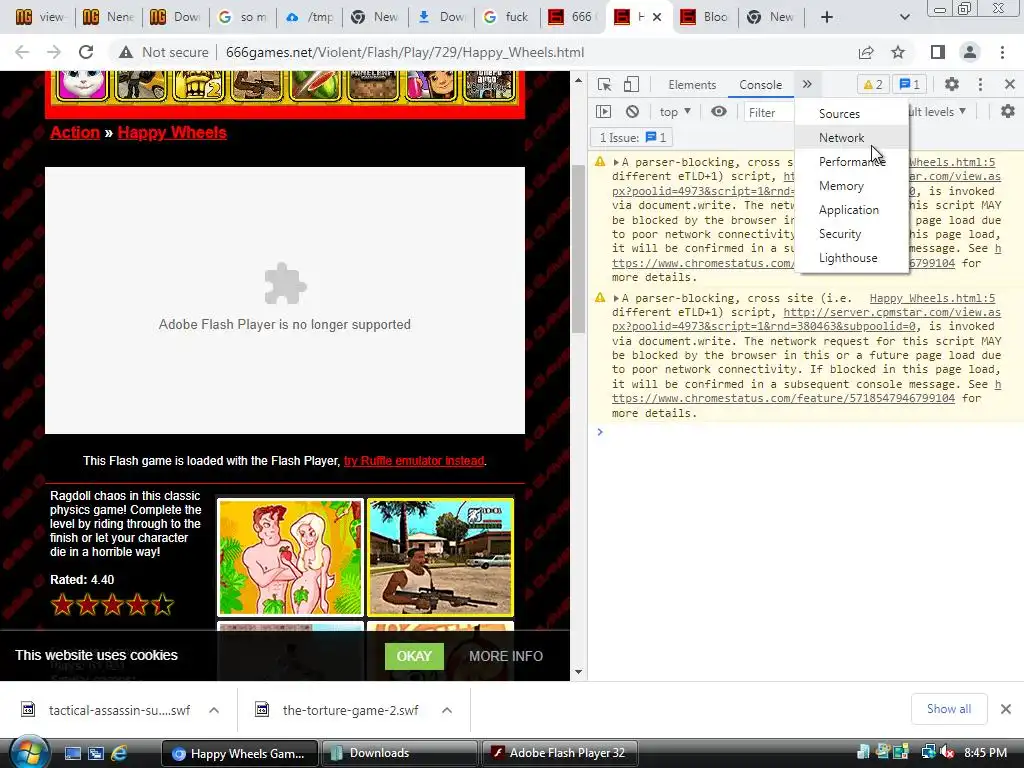Open the Windows Start button
The height and width of the screenshot is (768, 1024).
[x=29, y=753]
